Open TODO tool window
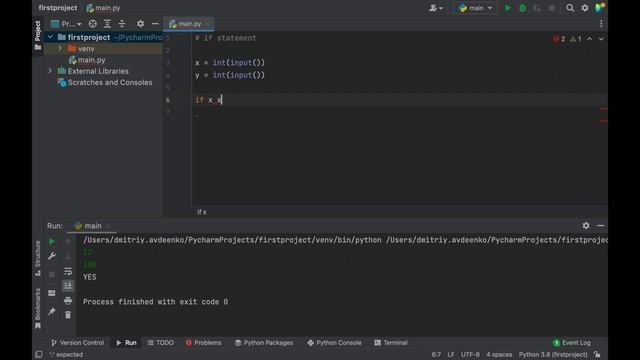 click(161, 343)
